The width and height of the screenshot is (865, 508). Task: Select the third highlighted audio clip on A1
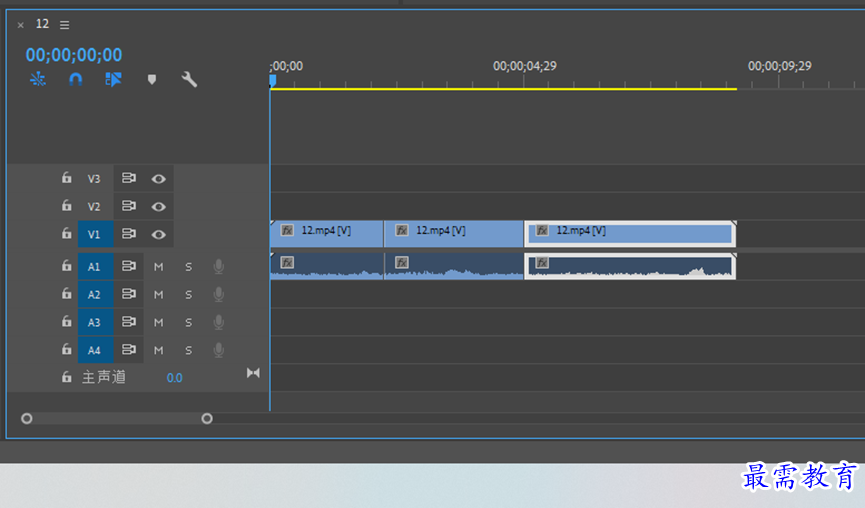630,266
